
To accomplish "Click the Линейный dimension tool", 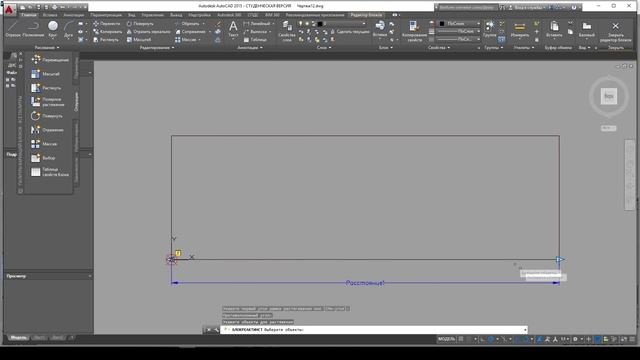I will click(257, 24).
